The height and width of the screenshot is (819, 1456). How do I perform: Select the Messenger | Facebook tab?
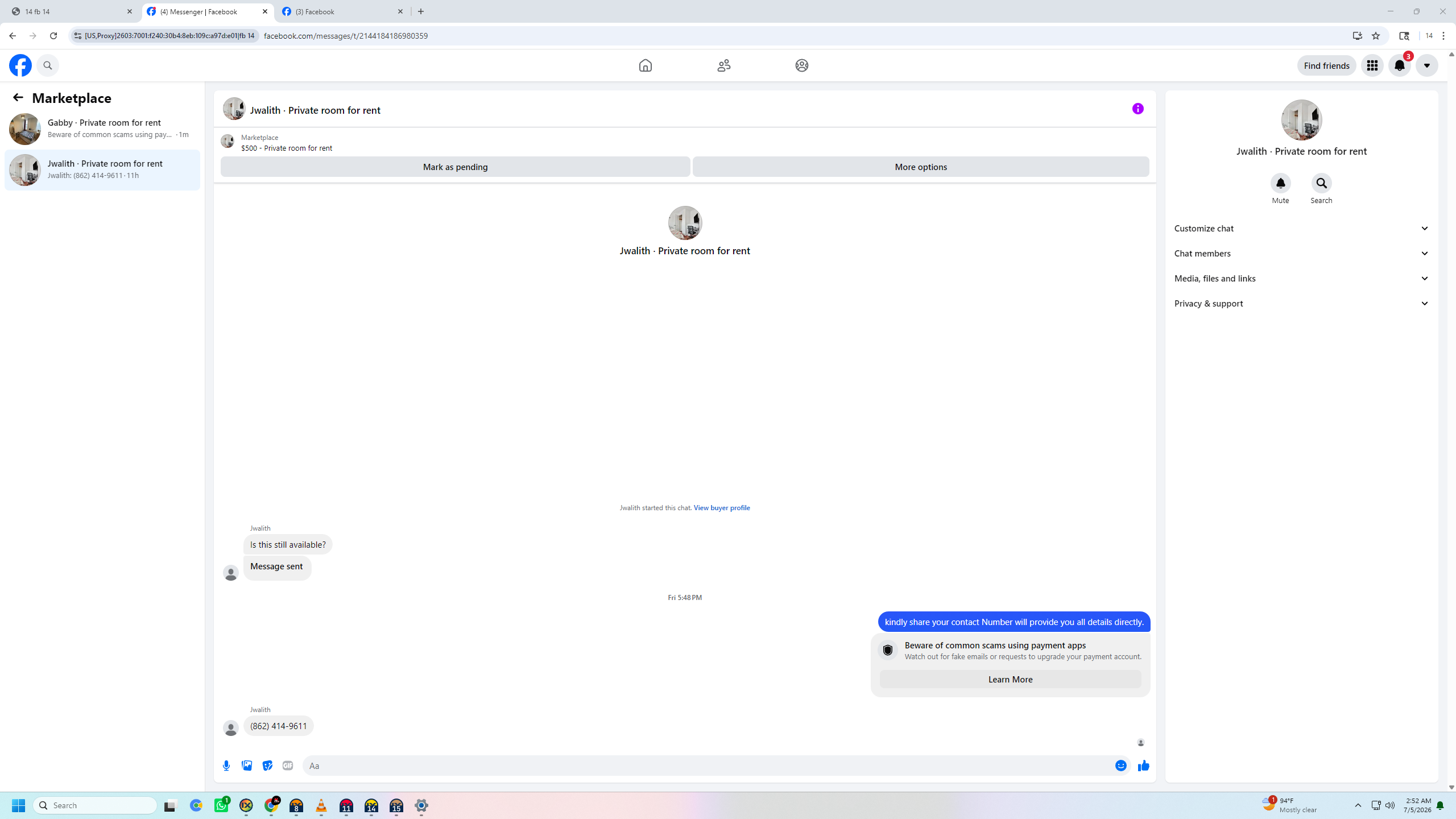pyautogui.click(x=208, y=11)
